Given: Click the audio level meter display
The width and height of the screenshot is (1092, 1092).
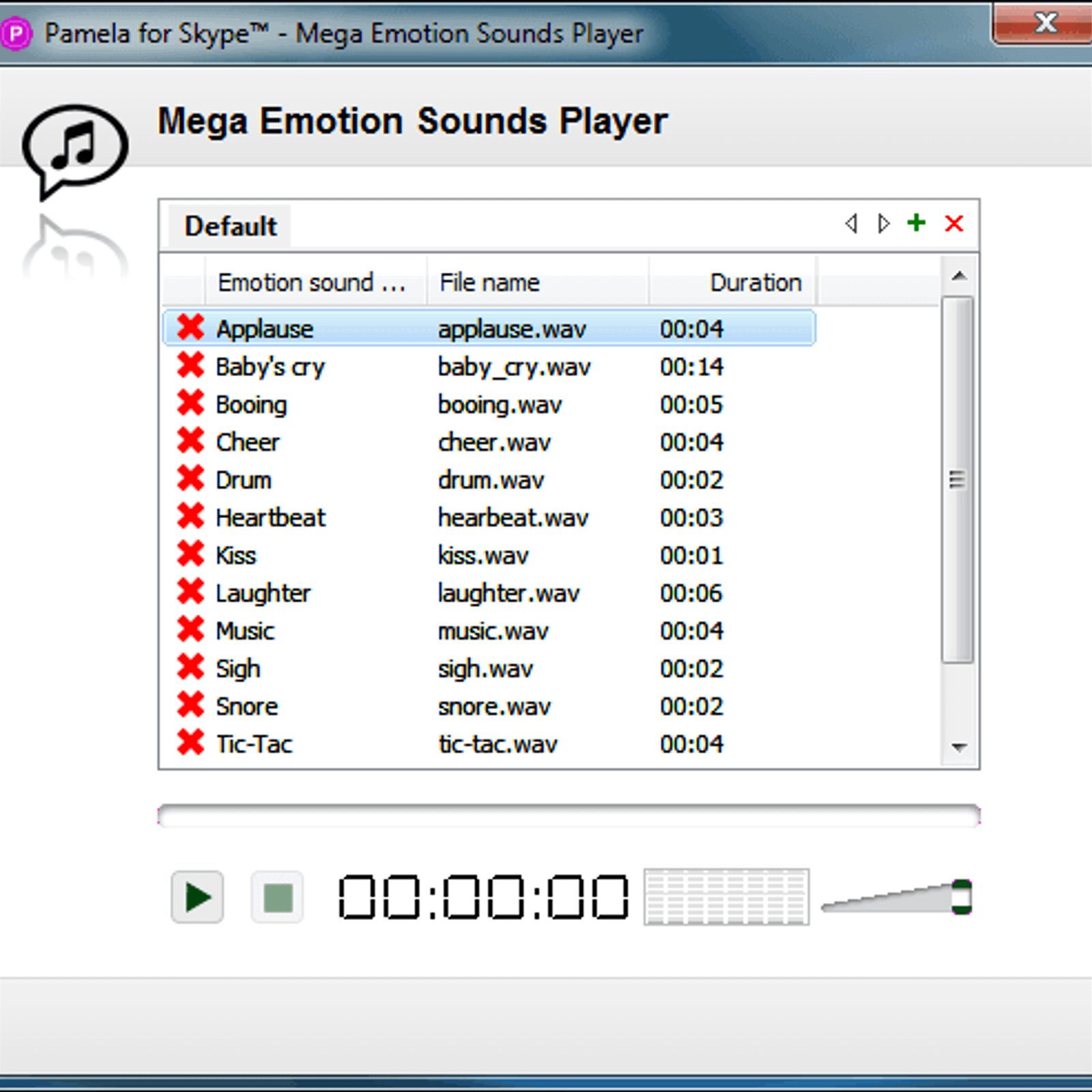Looking at the screenshot, I should click(x=727, y=897).
